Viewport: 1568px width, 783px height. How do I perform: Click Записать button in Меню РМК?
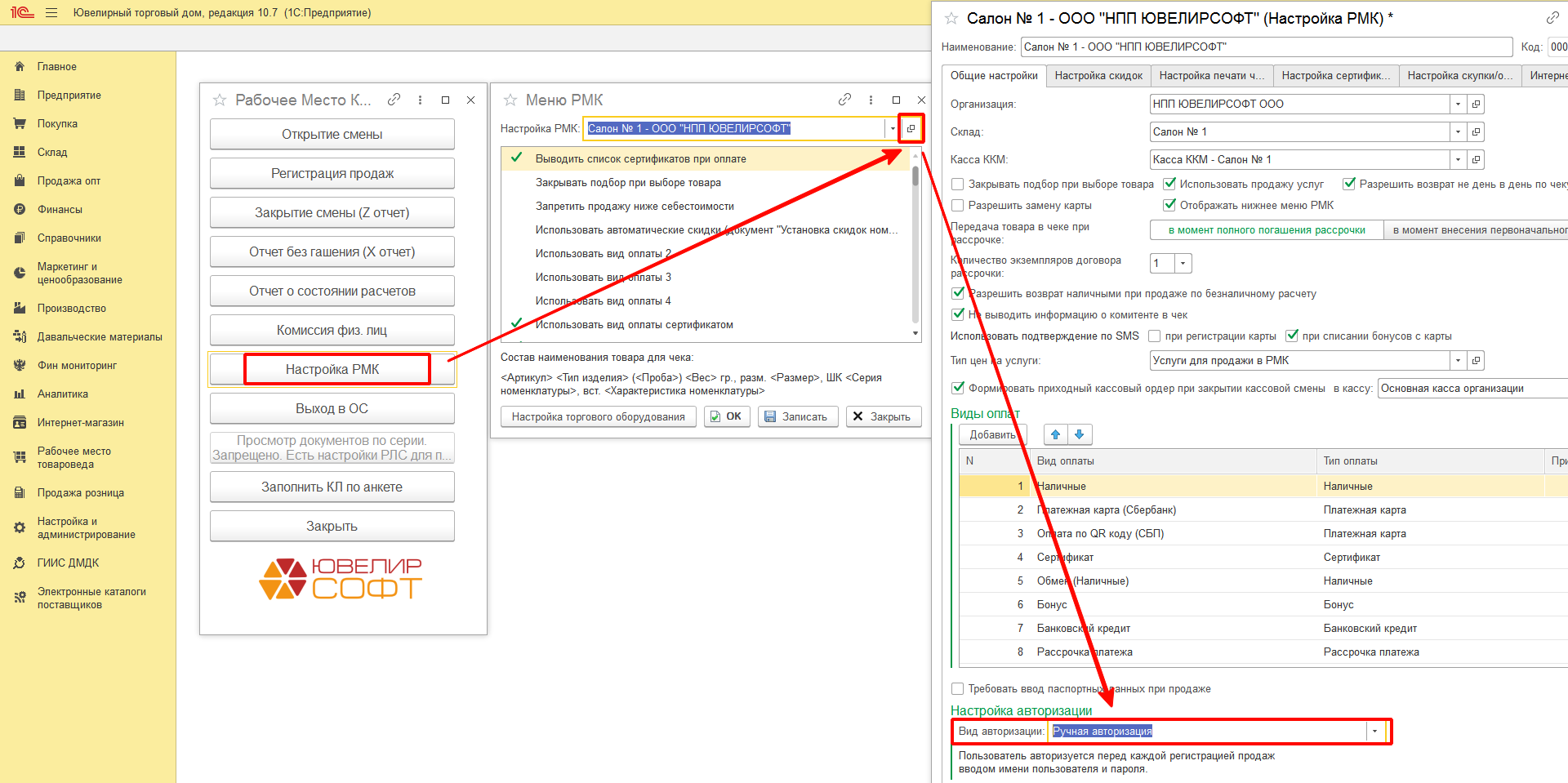[x=798, y=416]
